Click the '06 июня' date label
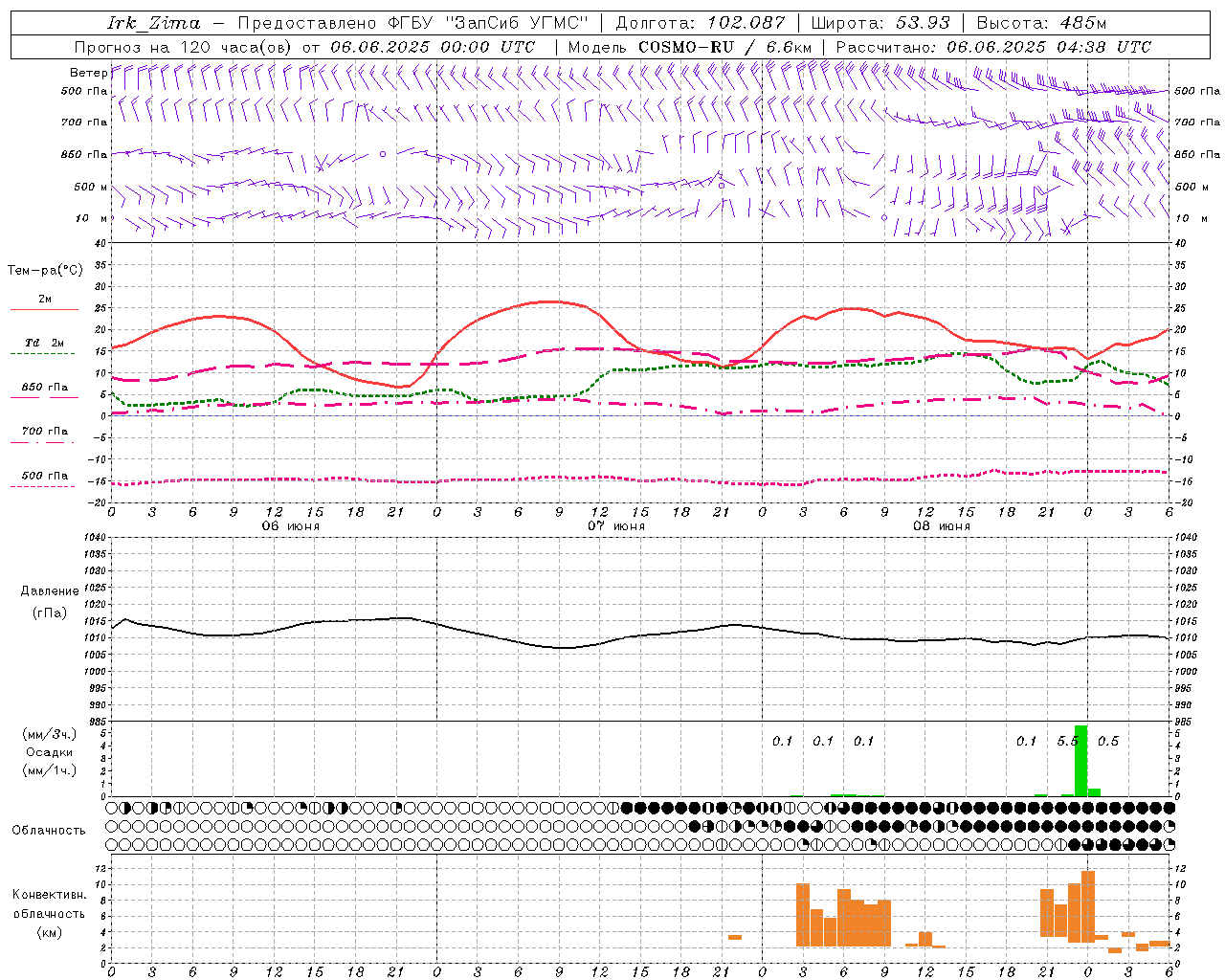Viewport: 1225px width, 980px height. 291,526
